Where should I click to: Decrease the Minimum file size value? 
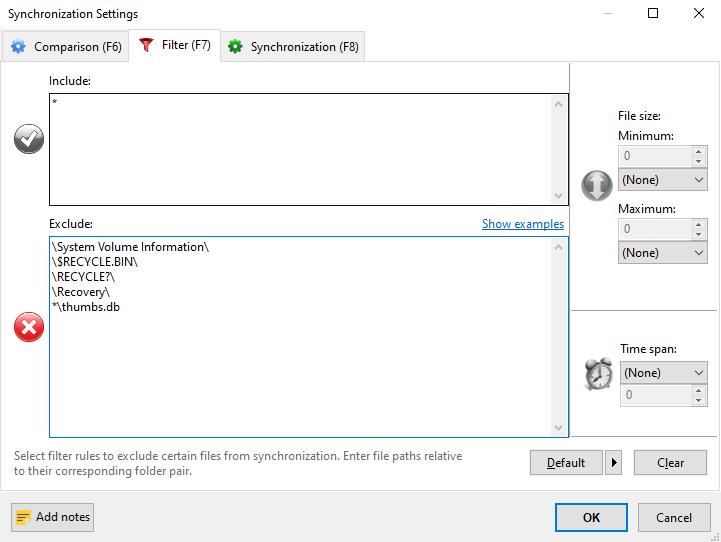[698, 161]
